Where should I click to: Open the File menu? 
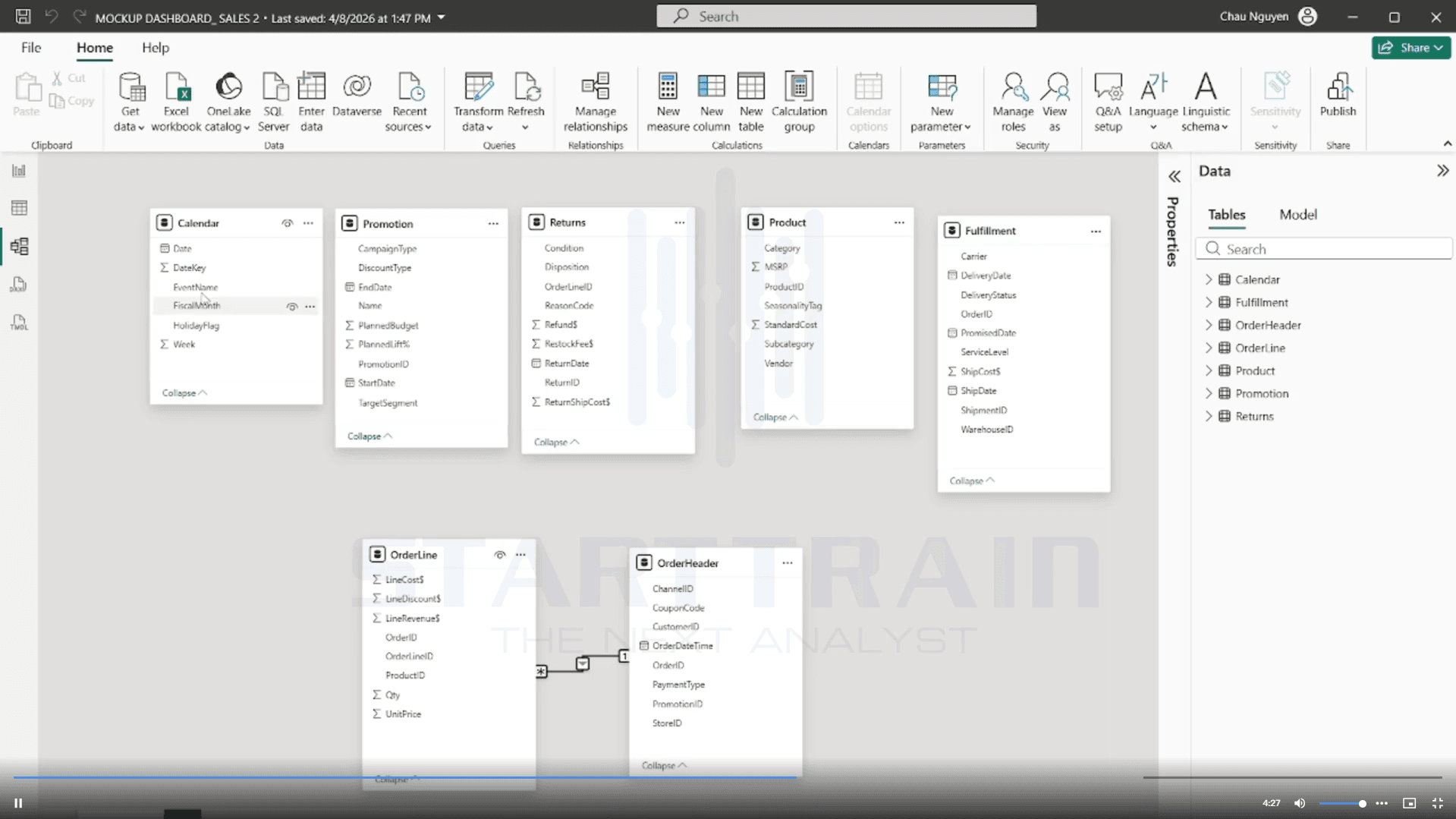click(31, 48)
